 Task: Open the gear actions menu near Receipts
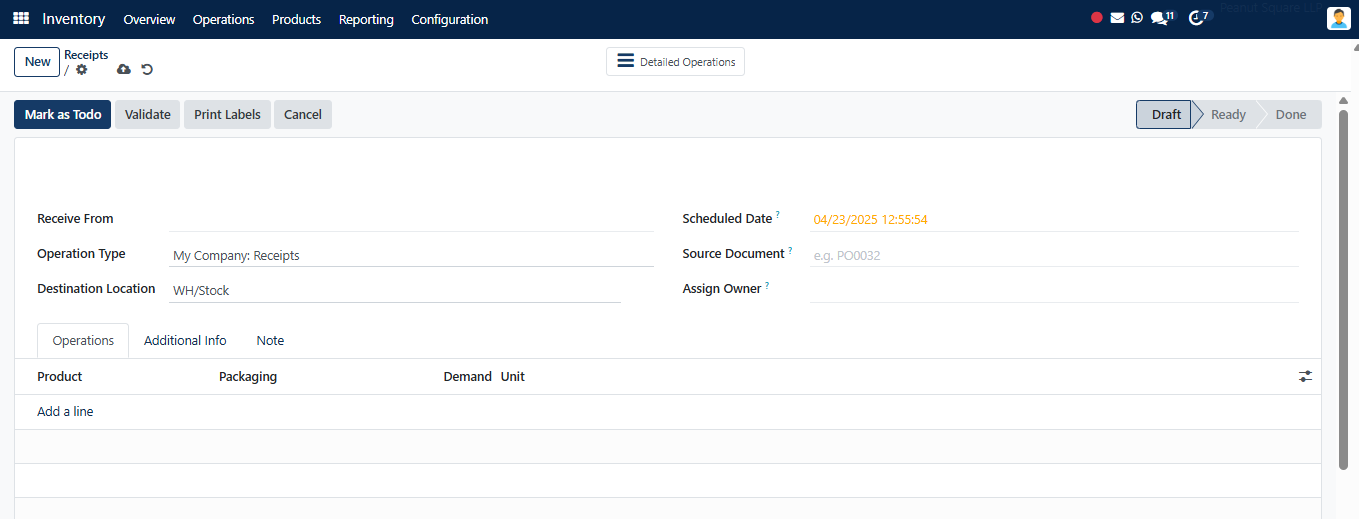(x=82, y=70)
